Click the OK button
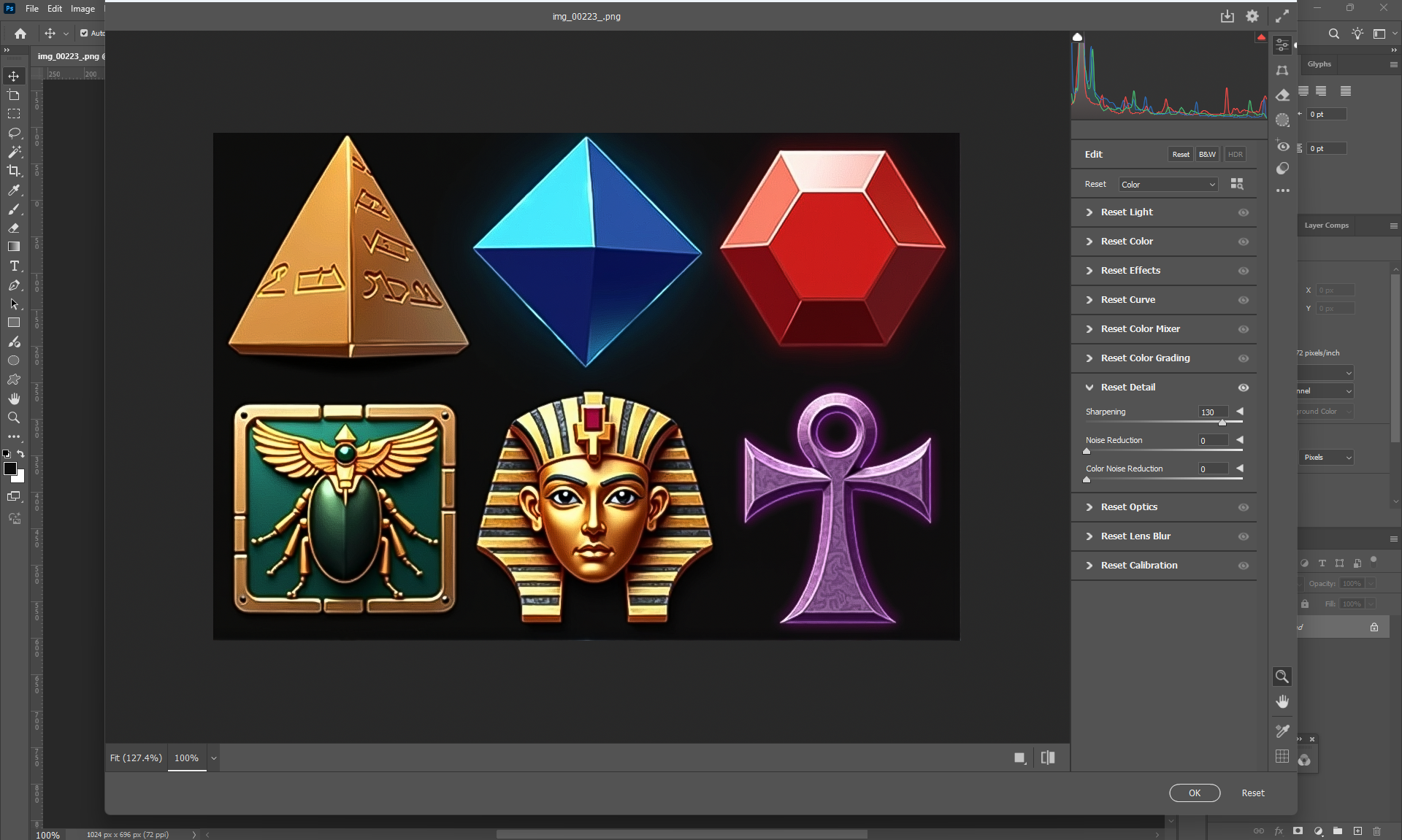This screenshot has height=840, width=1402. pyautogui.click(x=1195, y=793)
